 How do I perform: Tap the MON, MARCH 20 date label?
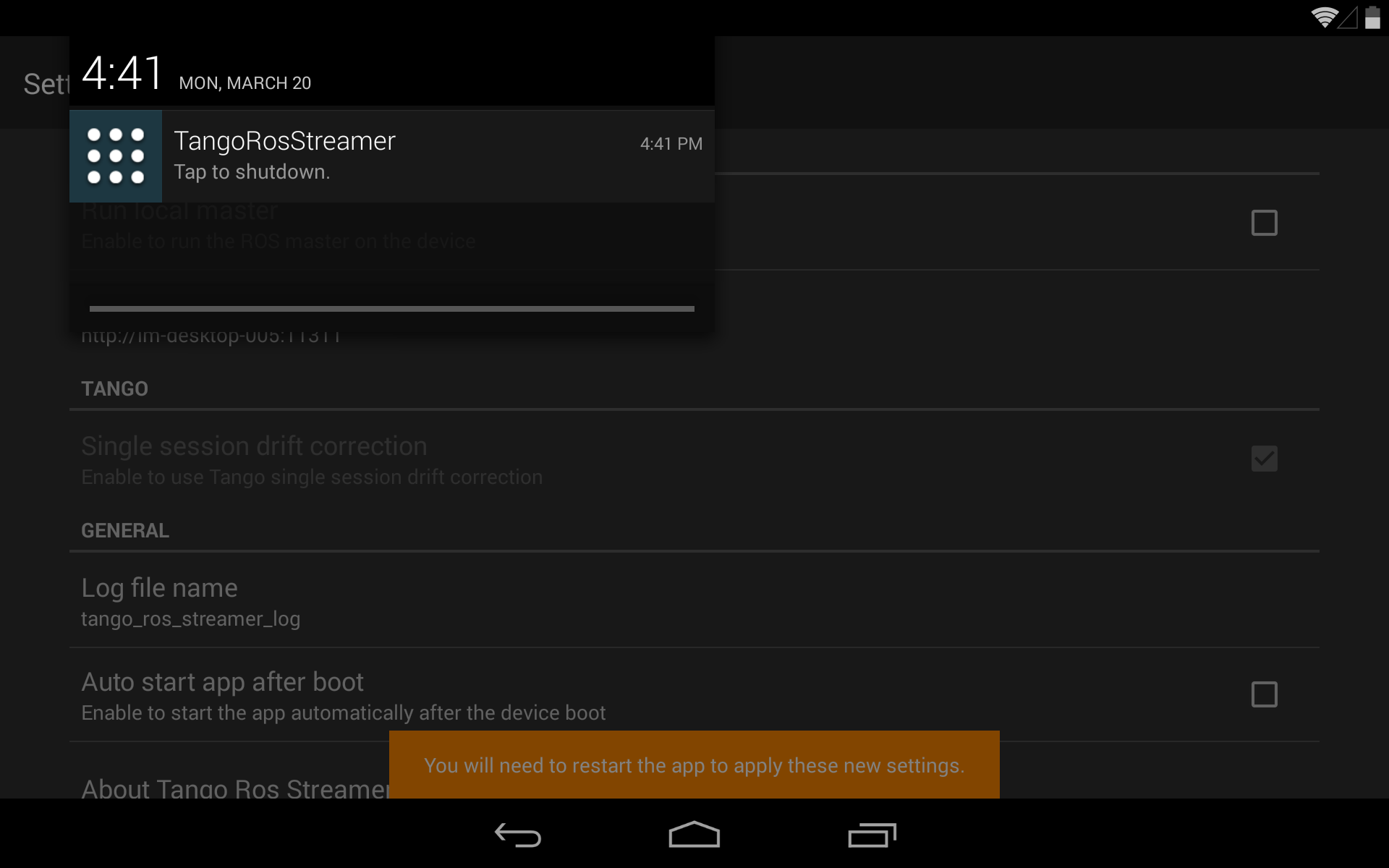tap(245, 83)
